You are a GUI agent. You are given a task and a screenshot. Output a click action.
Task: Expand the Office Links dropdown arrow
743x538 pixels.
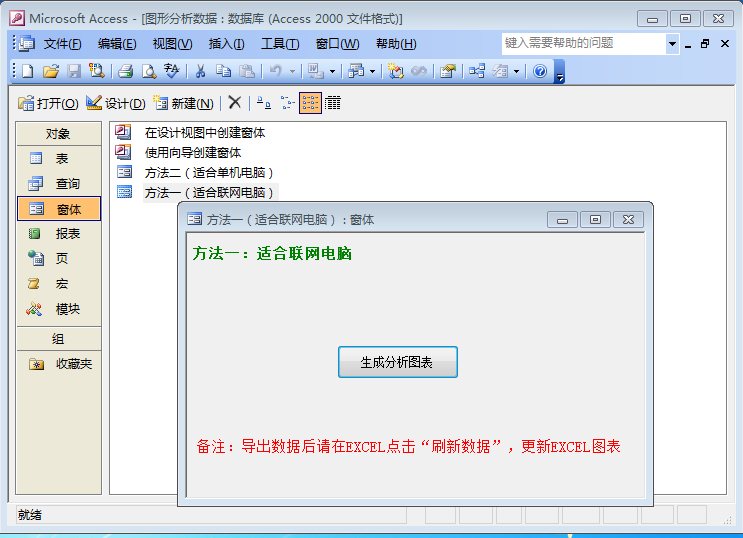click(332, 72)
